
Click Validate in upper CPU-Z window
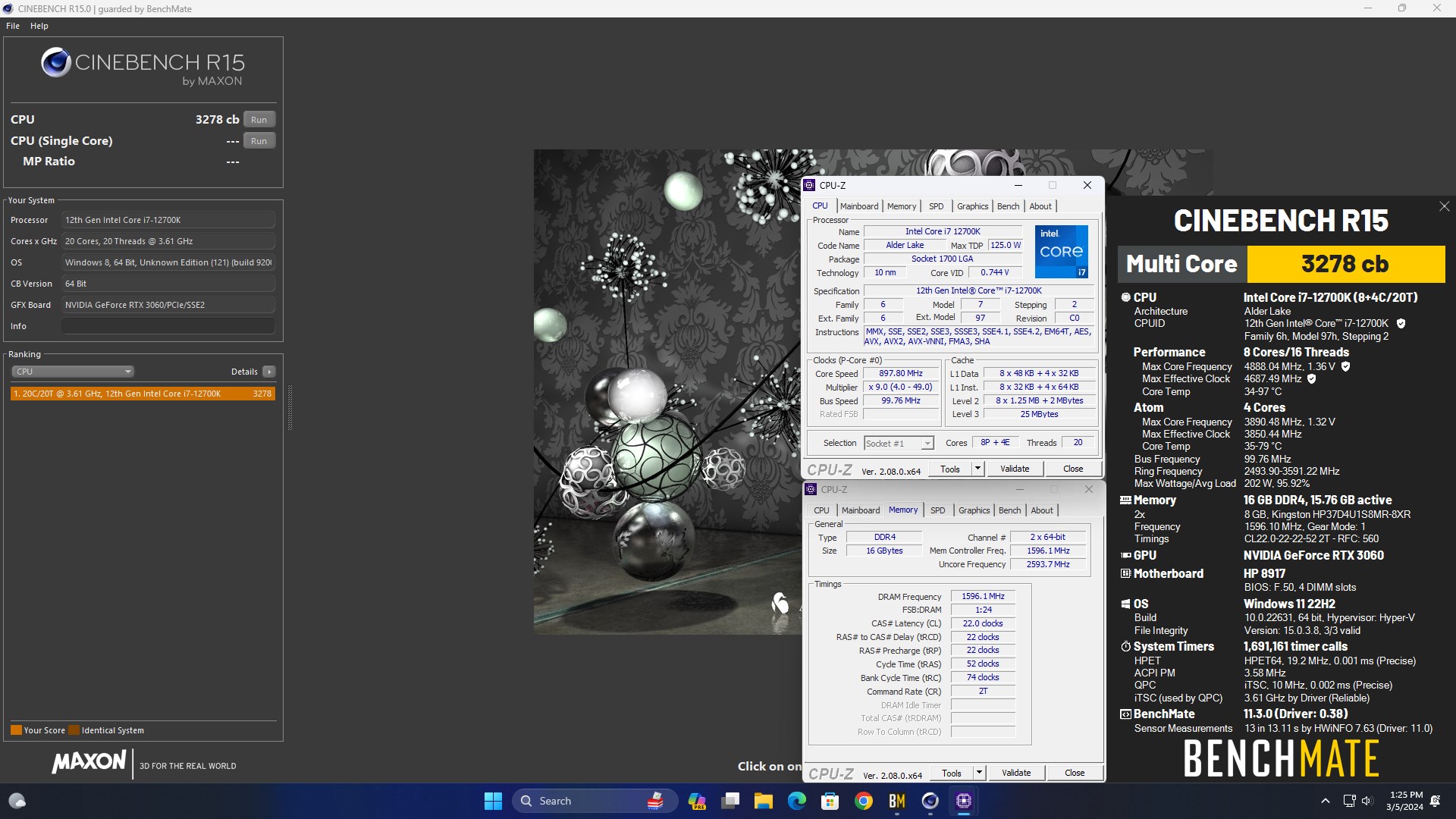point(1015,469)
